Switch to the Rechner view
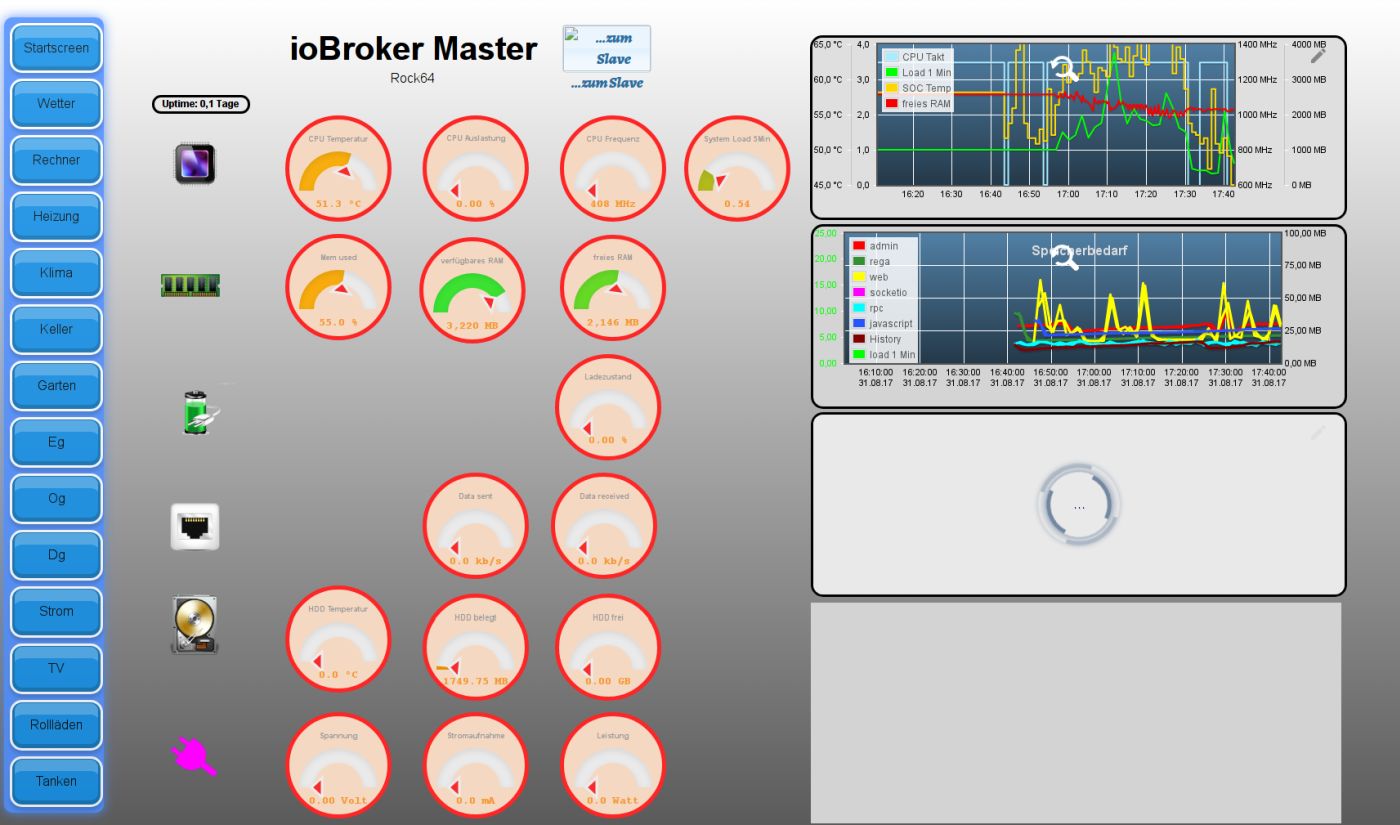The width and height of the screenshot is (1400, 825). point(56,160)
